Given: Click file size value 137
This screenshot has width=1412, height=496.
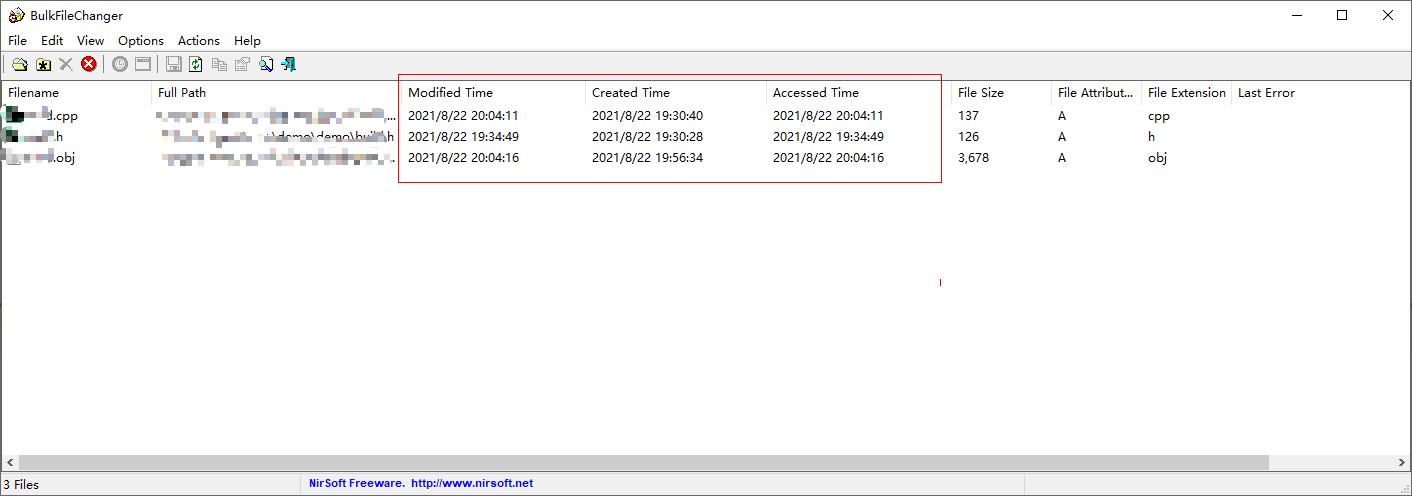Looking at the screenshot, I should coord(968,116).
